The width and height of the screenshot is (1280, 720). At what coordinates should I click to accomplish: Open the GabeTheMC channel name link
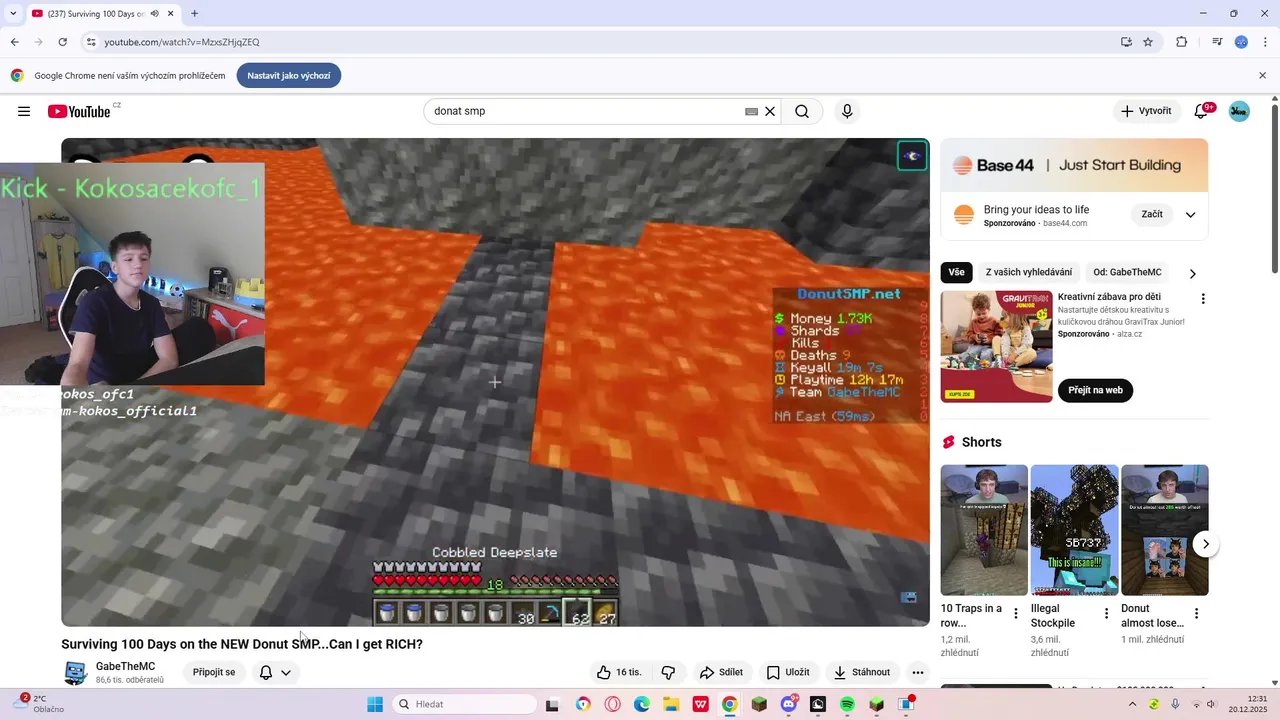click(125, 666)
